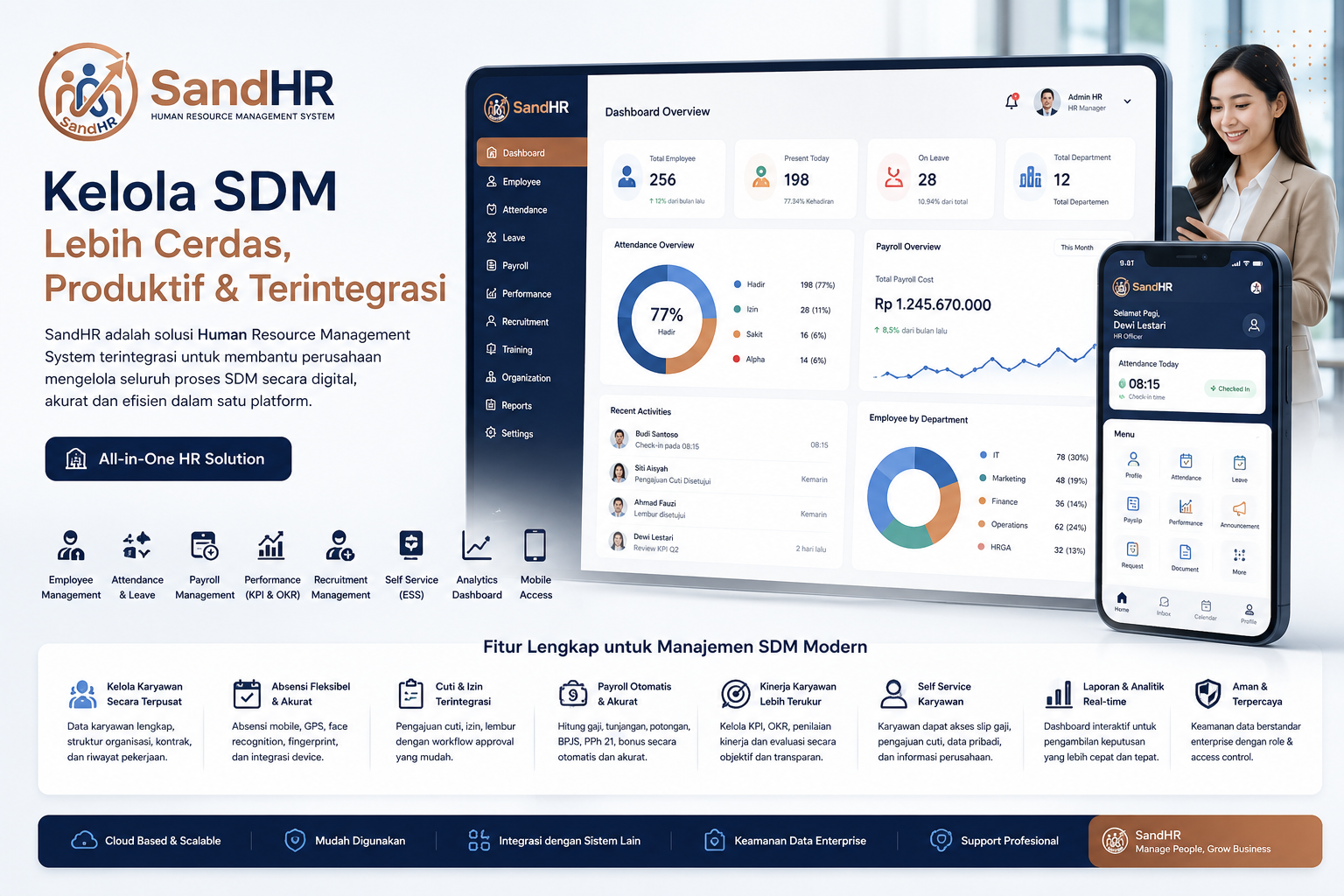Click the Integrasi dengan Sistem Lain icon
Image resolution: width=1344 pixels, height=896 pixels.
click(x=479, y=840)
